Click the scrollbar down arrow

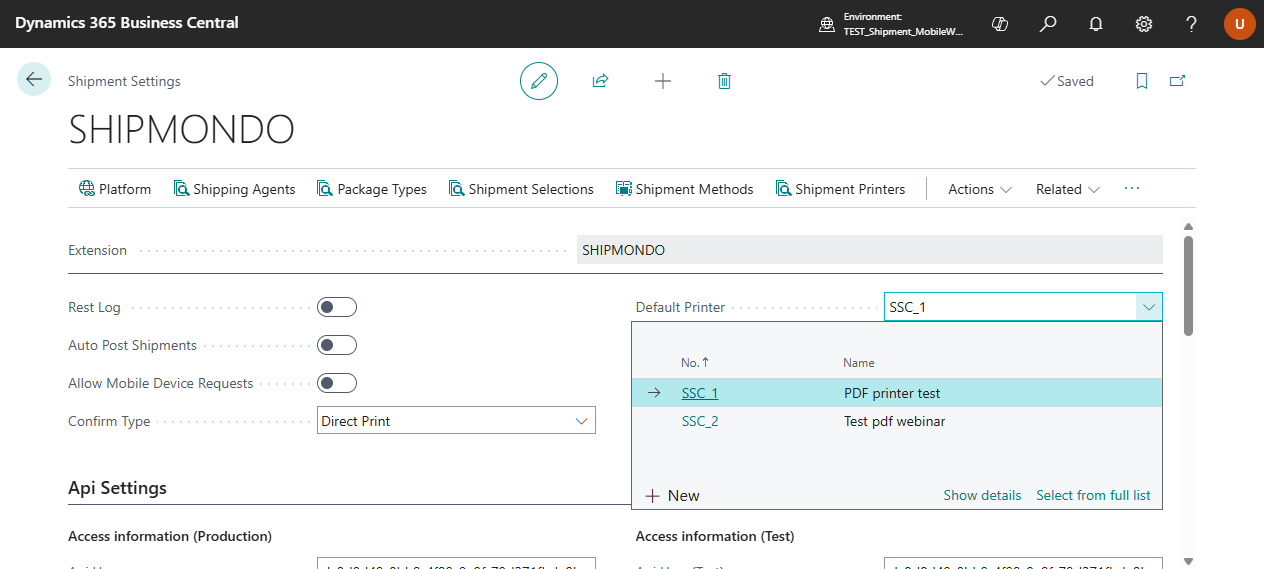click(x=1188, y=561)
